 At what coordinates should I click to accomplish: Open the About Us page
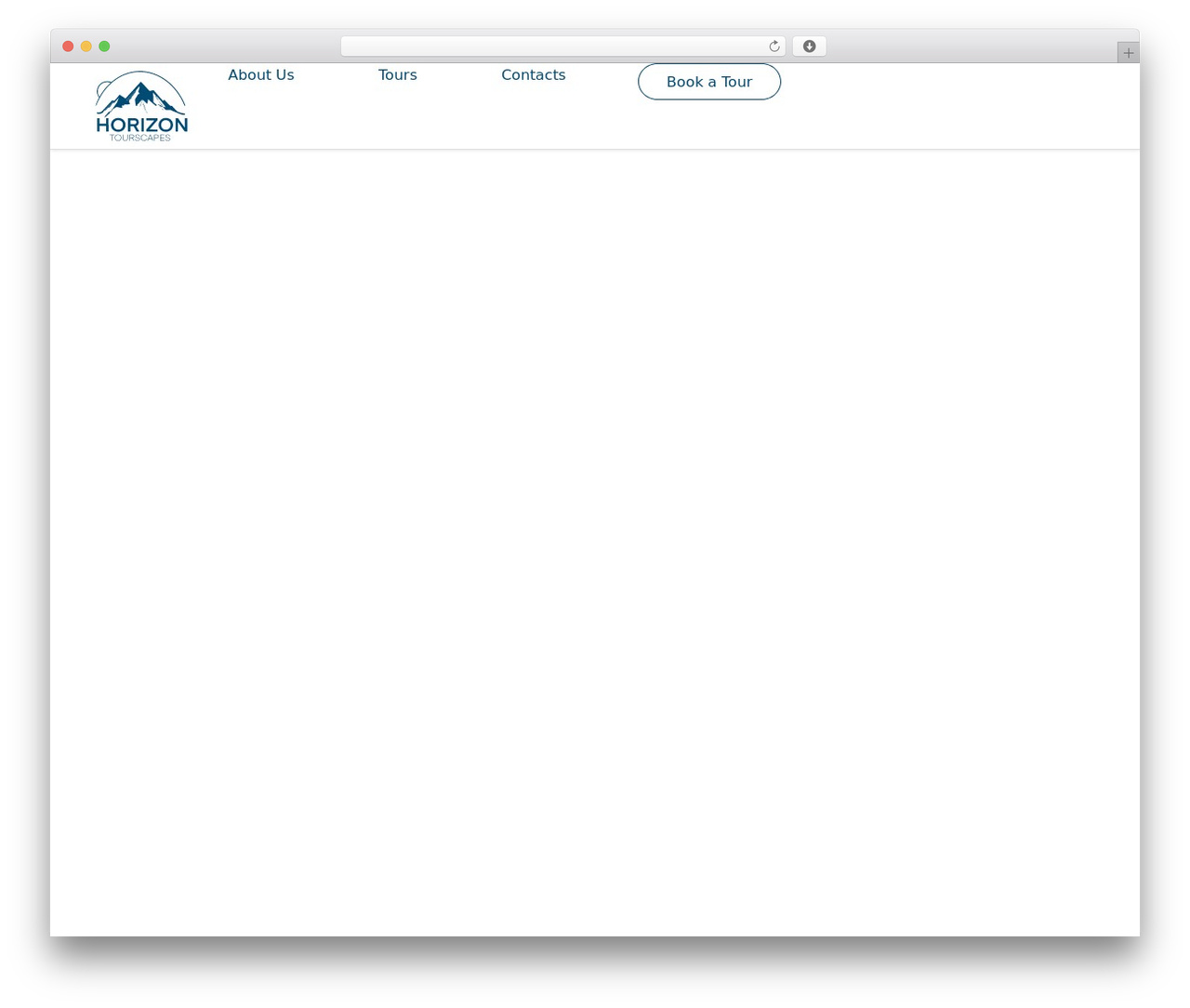(x=261, y=75)
